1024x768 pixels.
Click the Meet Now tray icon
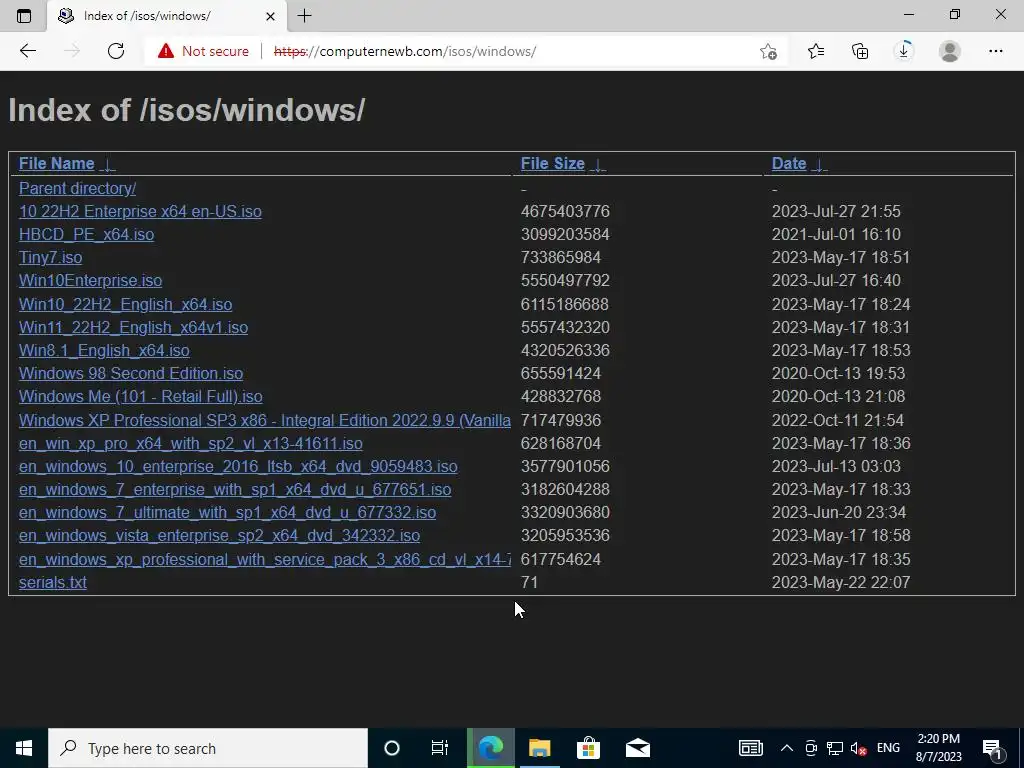pos(810,748)
